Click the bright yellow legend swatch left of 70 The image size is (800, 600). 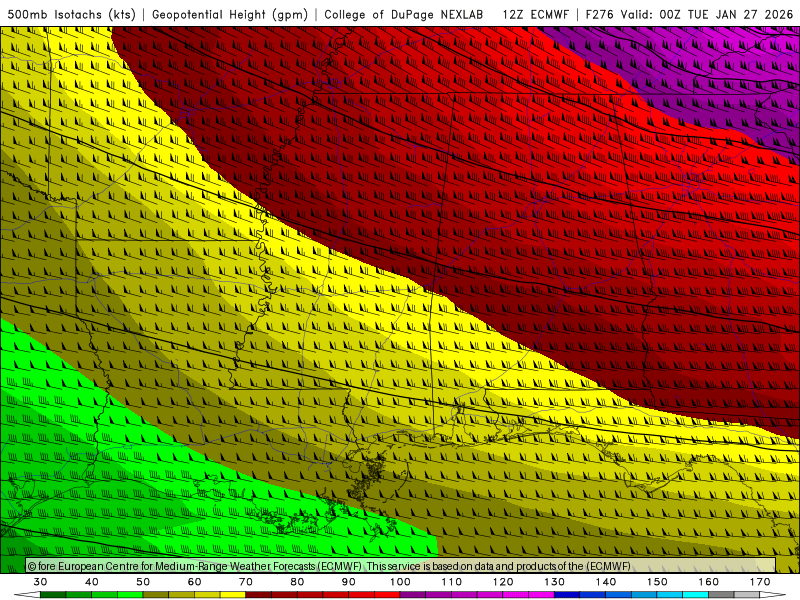coord(233,595)
